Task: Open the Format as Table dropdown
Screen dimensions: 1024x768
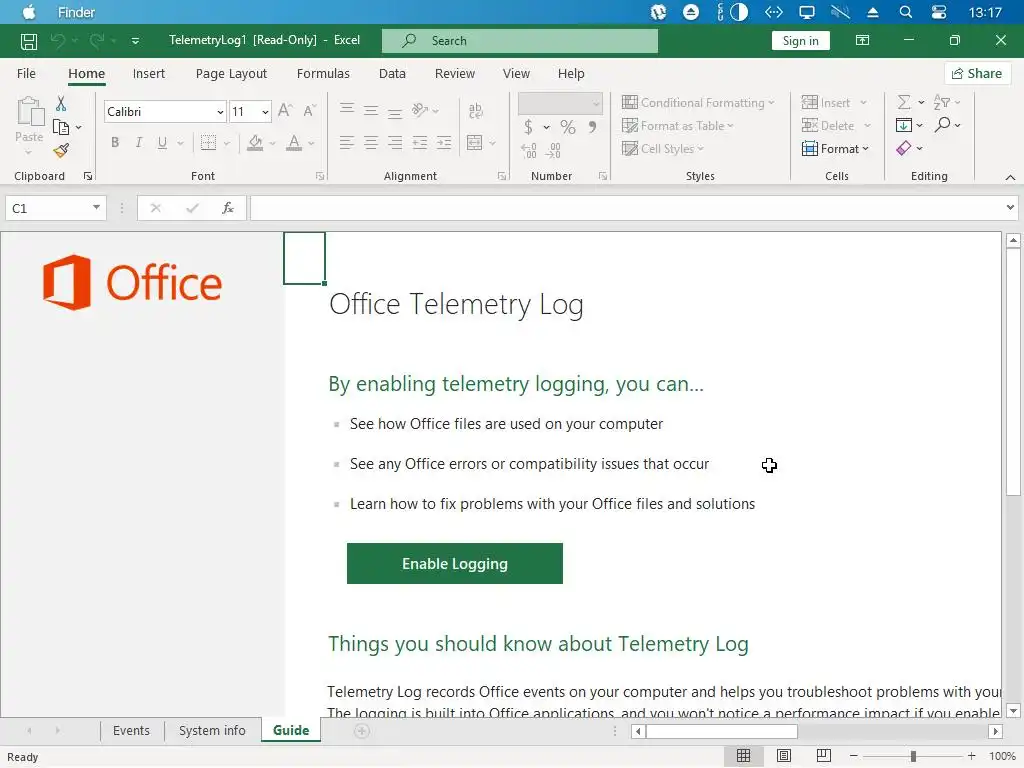Action: tap(678, 125)
